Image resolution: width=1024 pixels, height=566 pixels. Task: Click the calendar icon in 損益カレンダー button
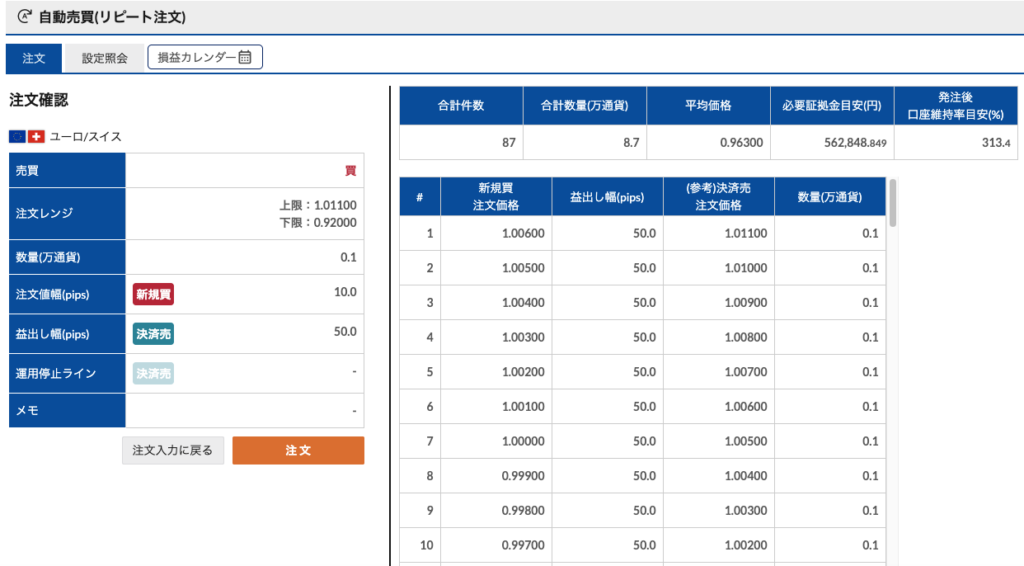245,57
